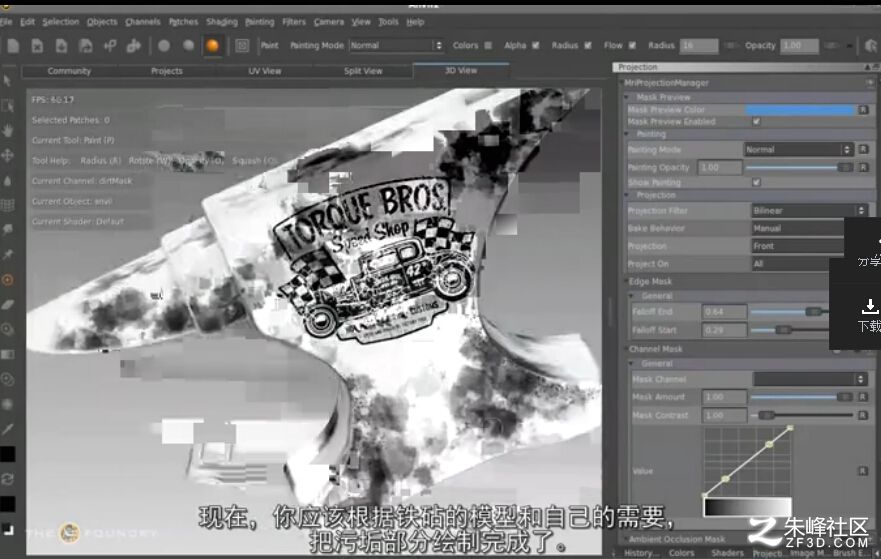
Task: Select the grid Warp tool icon
Action: pos(7,205)
